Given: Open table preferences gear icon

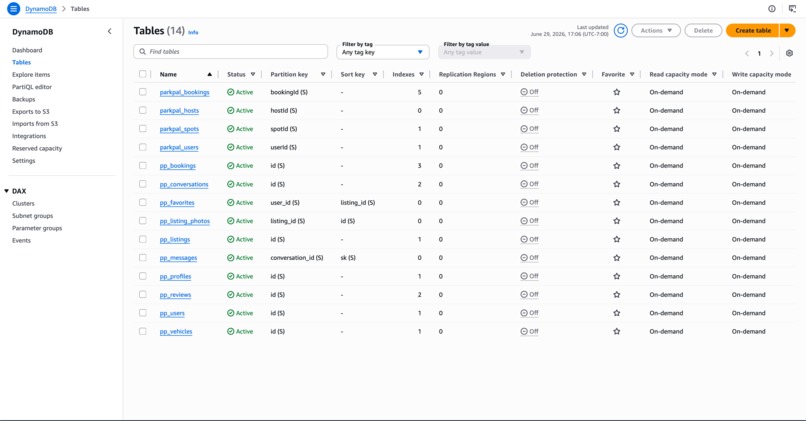Looking at the screenshot, I should pyautogui.click(x=790, y=53).
